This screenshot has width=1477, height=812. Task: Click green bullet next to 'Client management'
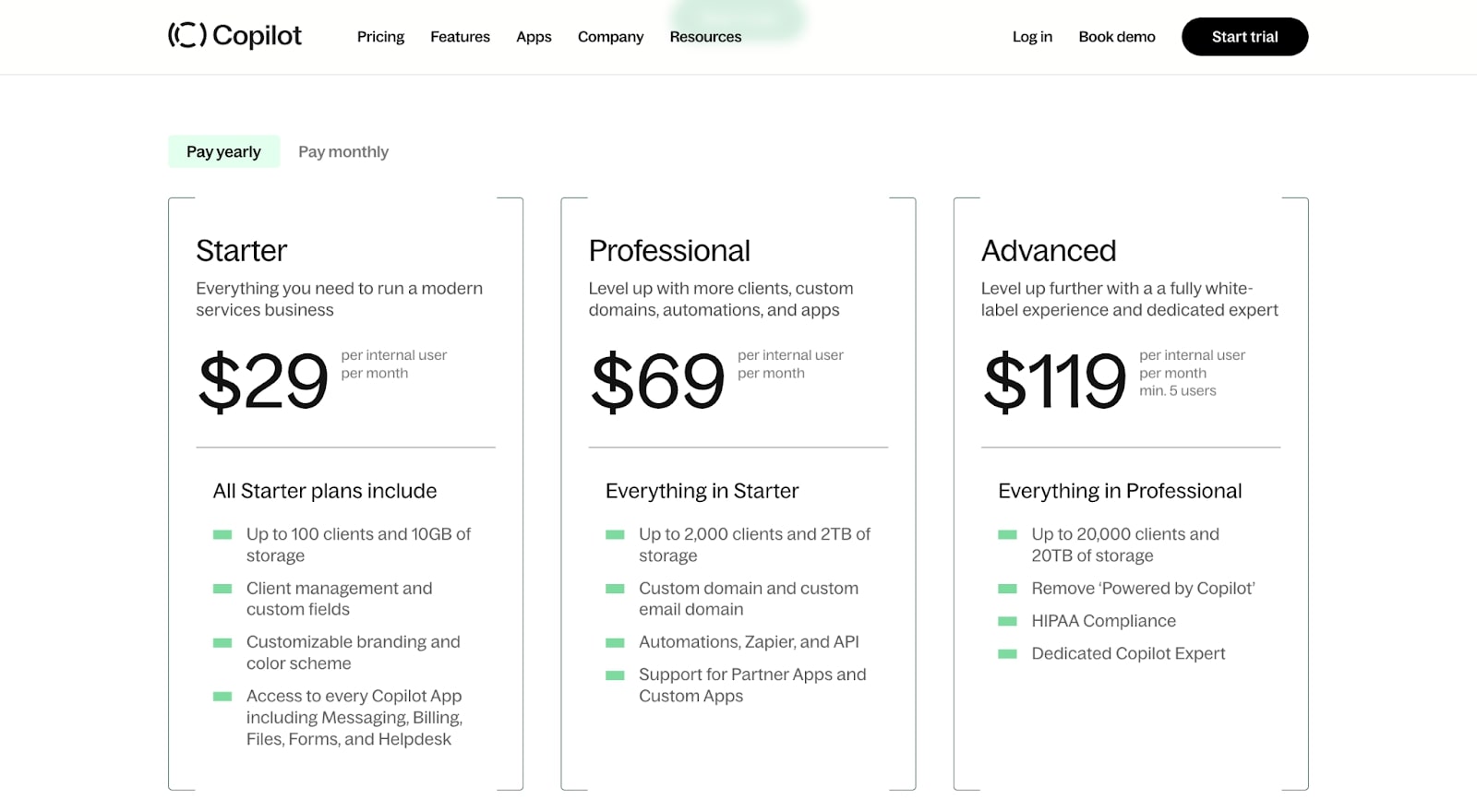click(222, 589)
